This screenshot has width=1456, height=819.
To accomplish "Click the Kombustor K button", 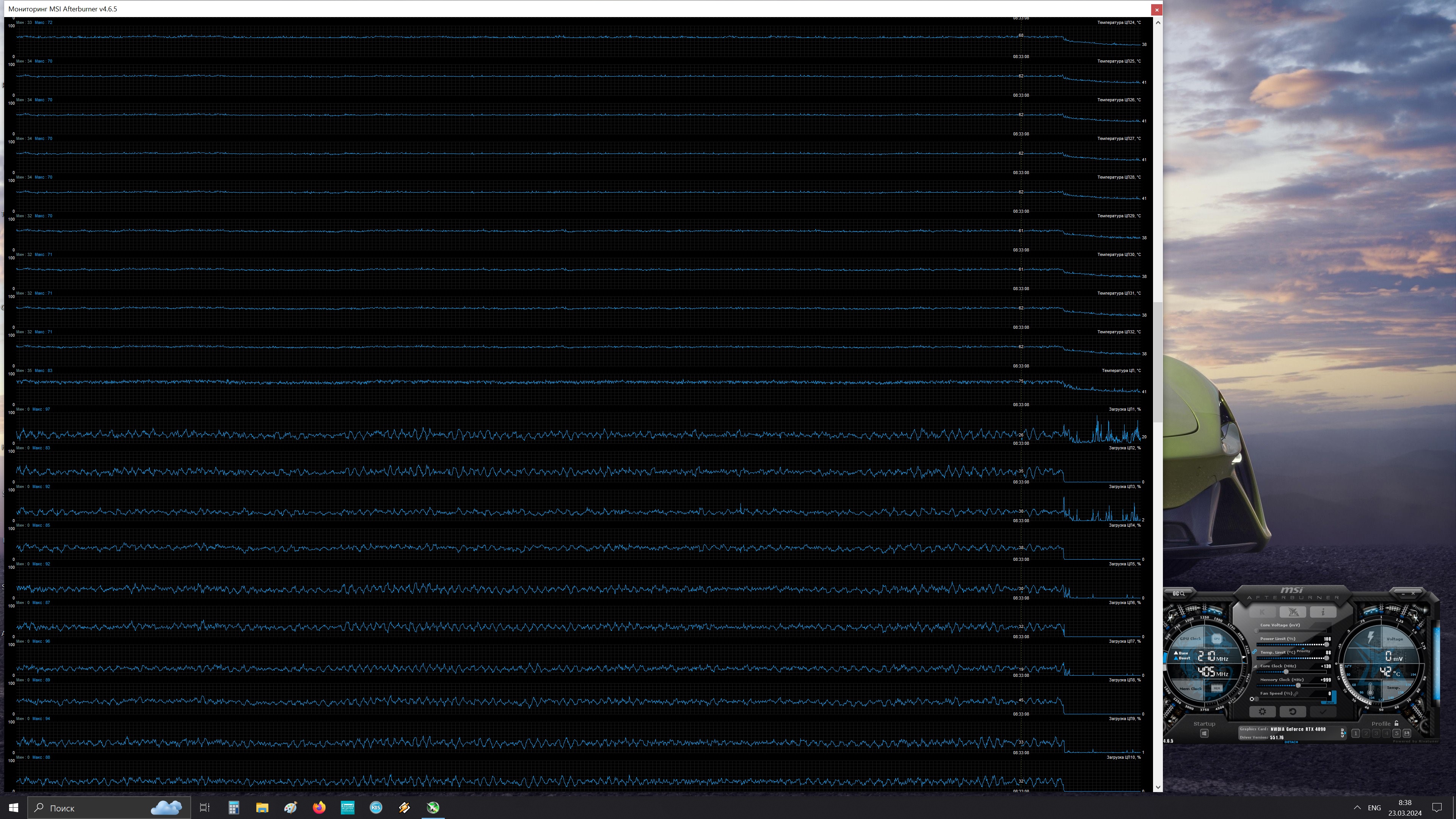I will pos(1262,612).
